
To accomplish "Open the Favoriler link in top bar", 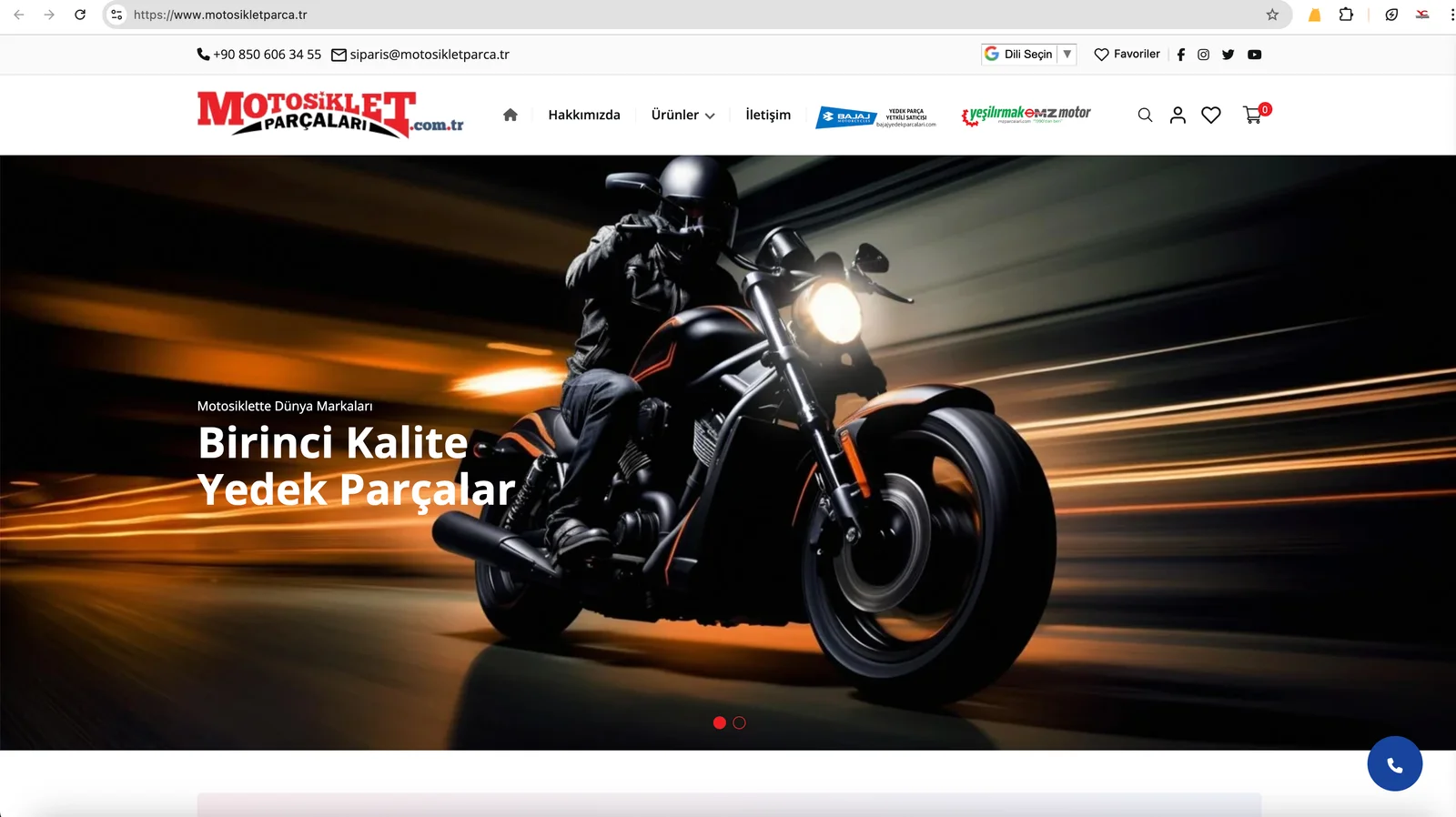I will point(1127,55).
